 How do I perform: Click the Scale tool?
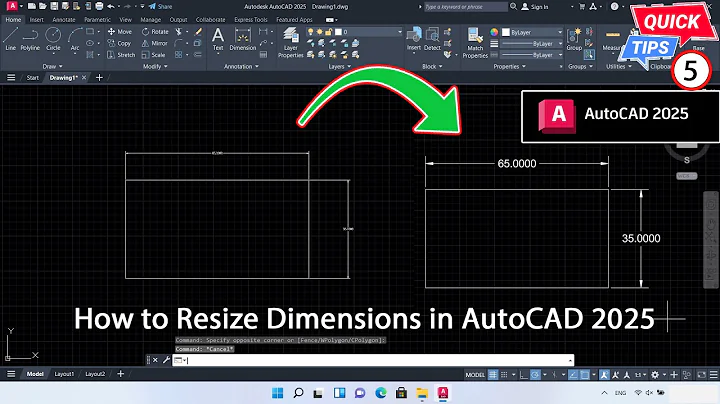click(153, 55)
